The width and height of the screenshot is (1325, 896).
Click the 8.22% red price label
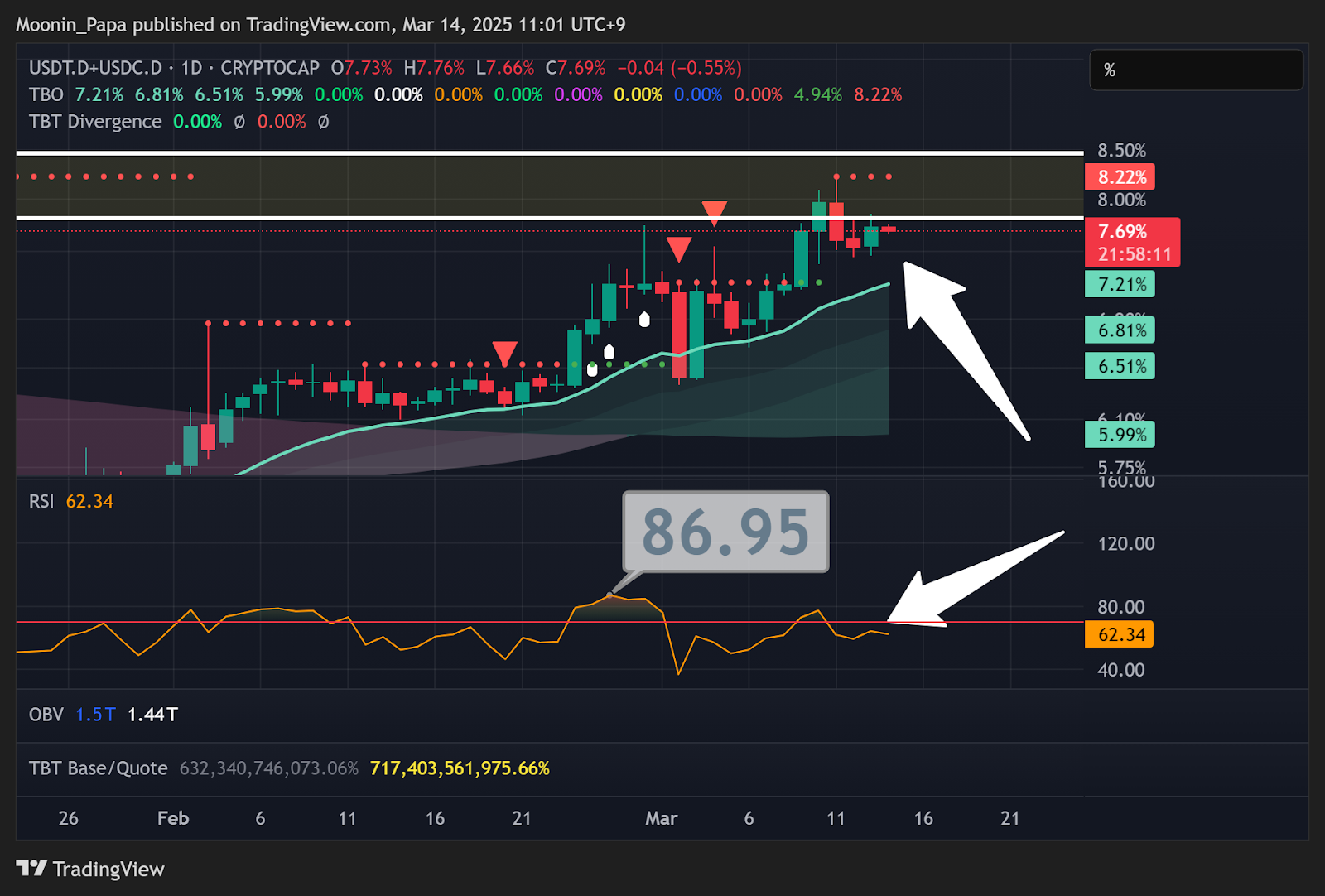point(1120,177)
